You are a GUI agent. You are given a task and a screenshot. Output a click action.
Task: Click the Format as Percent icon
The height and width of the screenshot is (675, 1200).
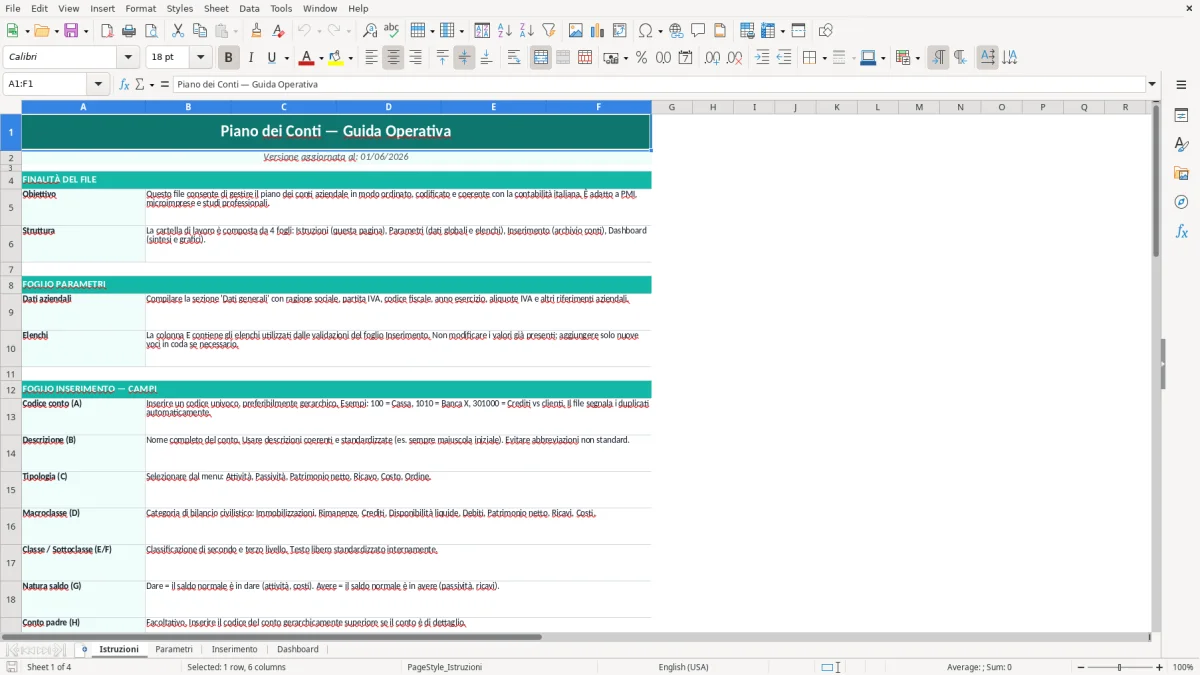coord(642,58)
